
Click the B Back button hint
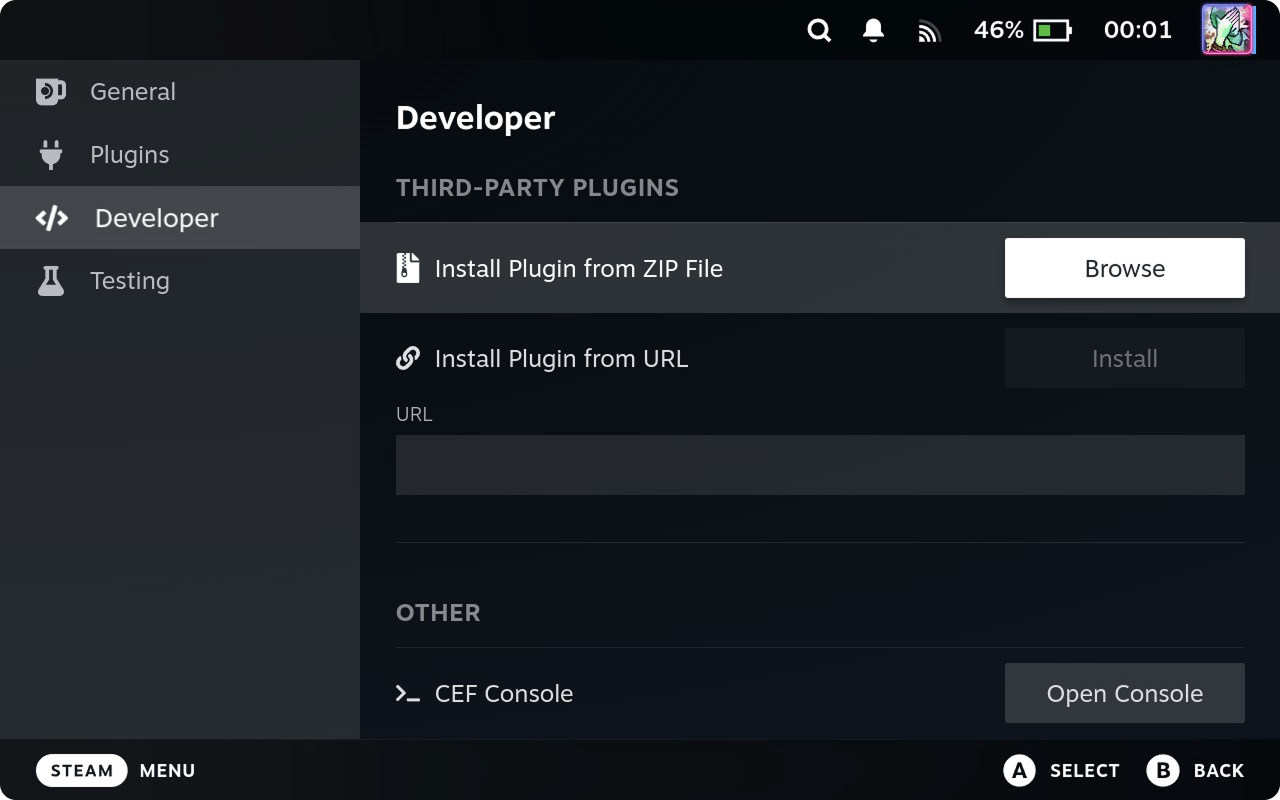click(1195, 770)
